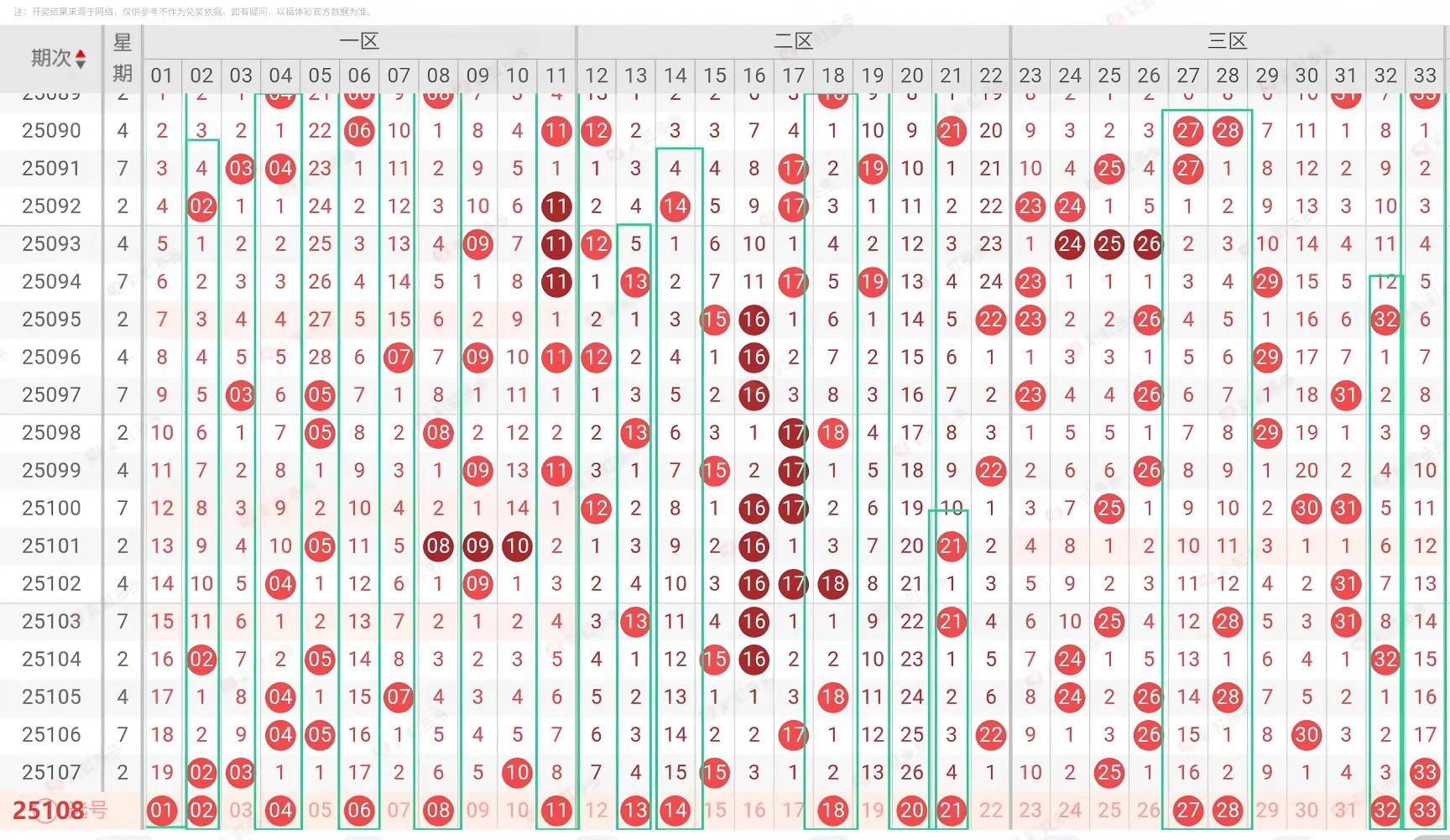The height and width of the screenshot is (840, 1450).
Task: Click ball 10 in period 25101 row
Action: pyautogui.click(x=517, y=546)
